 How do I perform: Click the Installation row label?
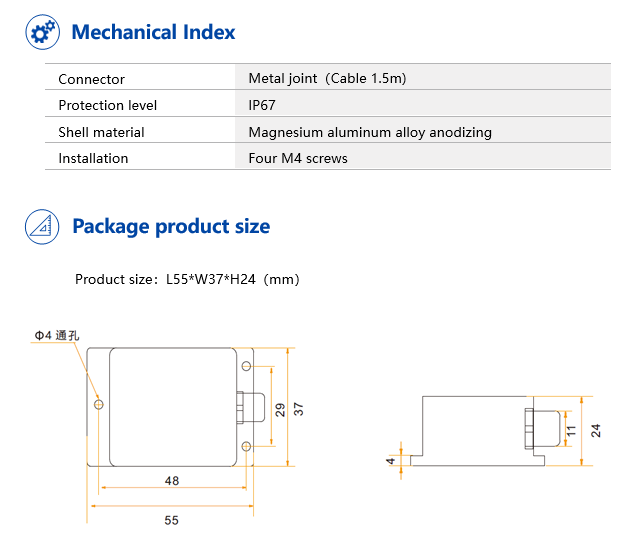pos(93,158)
